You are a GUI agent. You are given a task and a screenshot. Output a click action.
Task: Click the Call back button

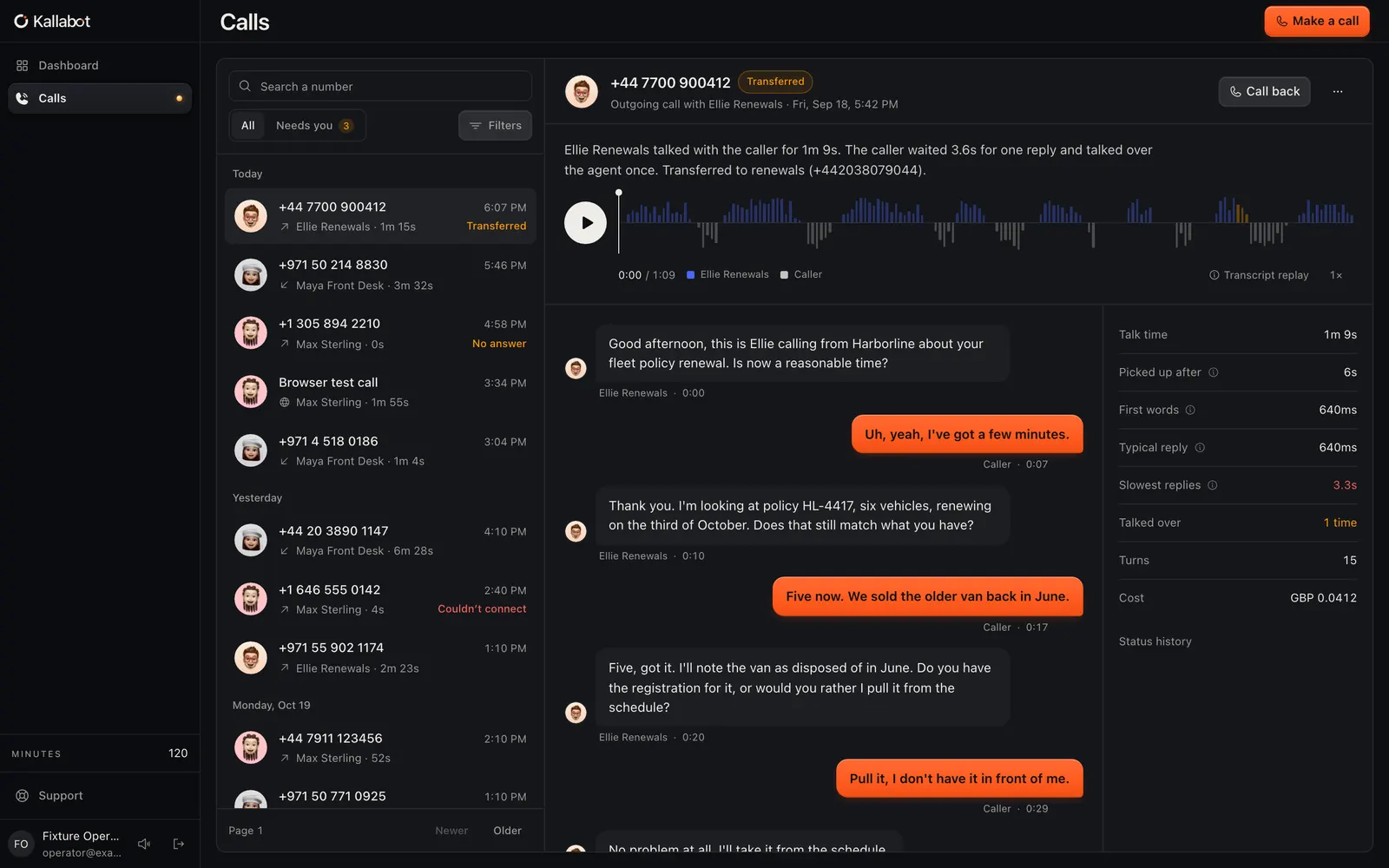pyautogui.click(x=1264, y=91)
